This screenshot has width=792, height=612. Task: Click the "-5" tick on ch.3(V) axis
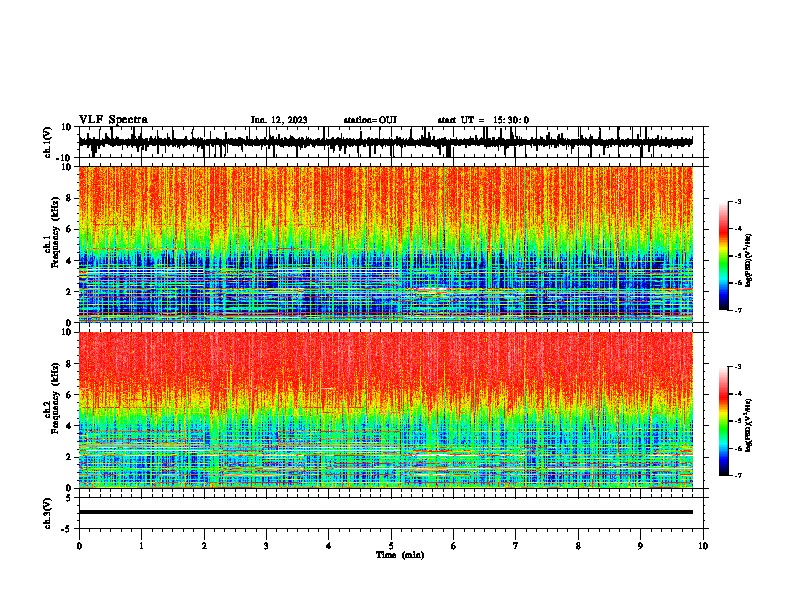(67, 529)
